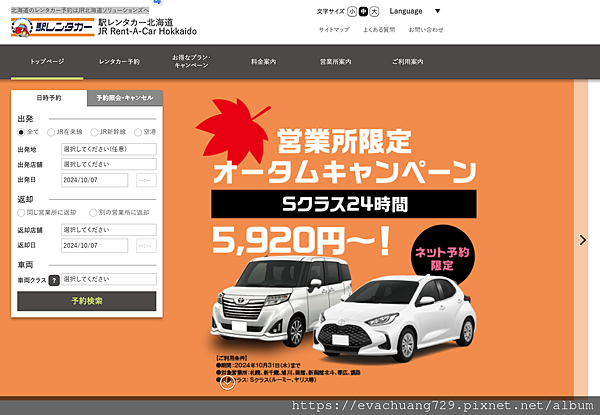The height and width of the screenshot is (415, 600).
Task: Click the 駅レンタカー logo
Action: coord(53,27)
